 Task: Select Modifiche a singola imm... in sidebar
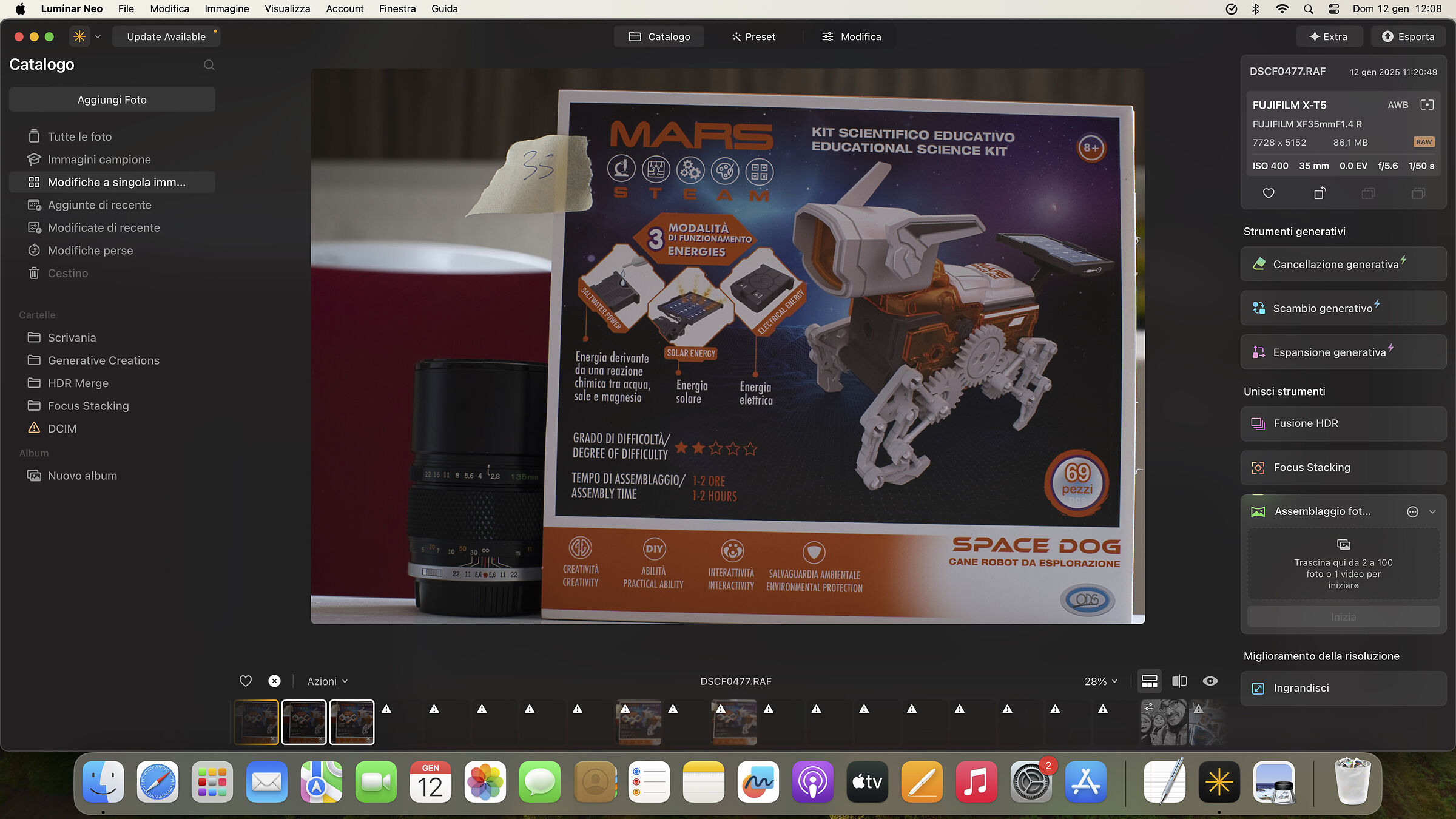click(x=112, y=182)
